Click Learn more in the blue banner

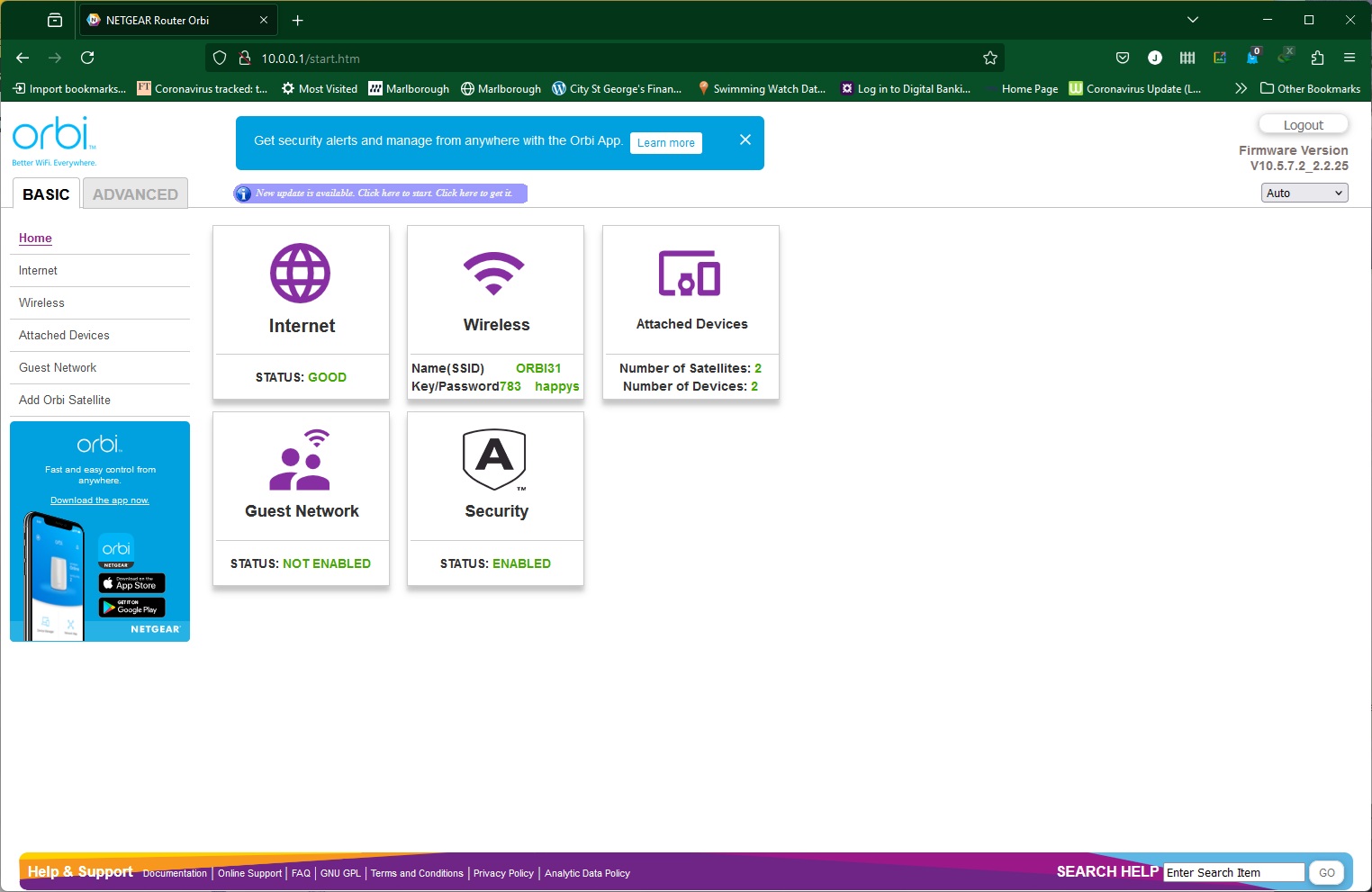coord(666,142)
